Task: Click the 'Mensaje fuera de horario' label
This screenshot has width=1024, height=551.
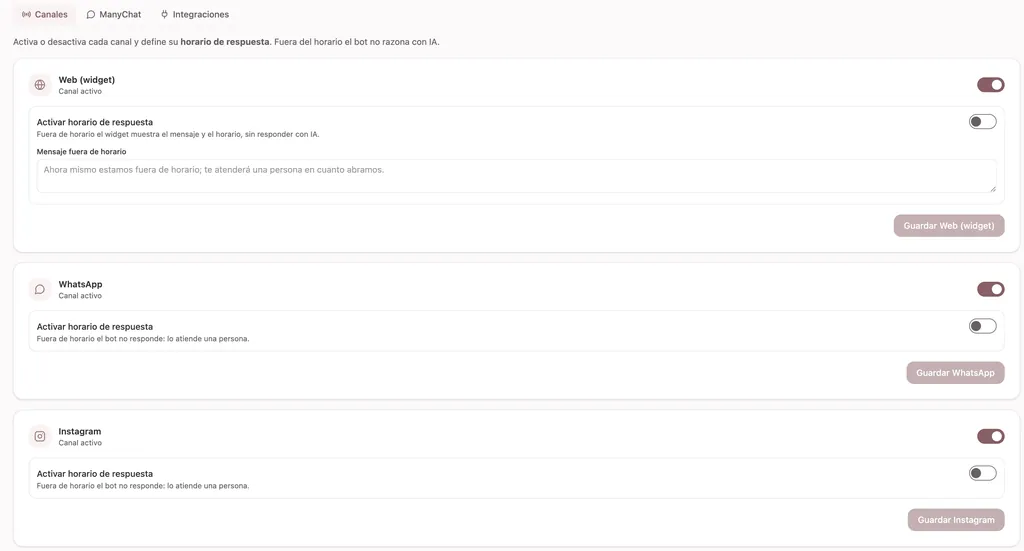Action: (82, 151)
